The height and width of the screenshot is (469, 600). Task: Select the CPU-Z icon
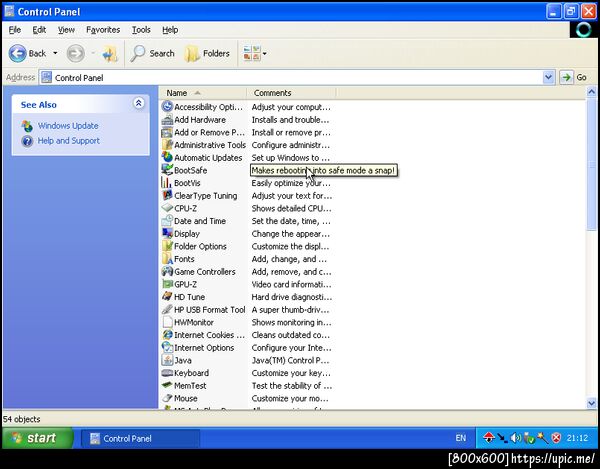[167, 208]
